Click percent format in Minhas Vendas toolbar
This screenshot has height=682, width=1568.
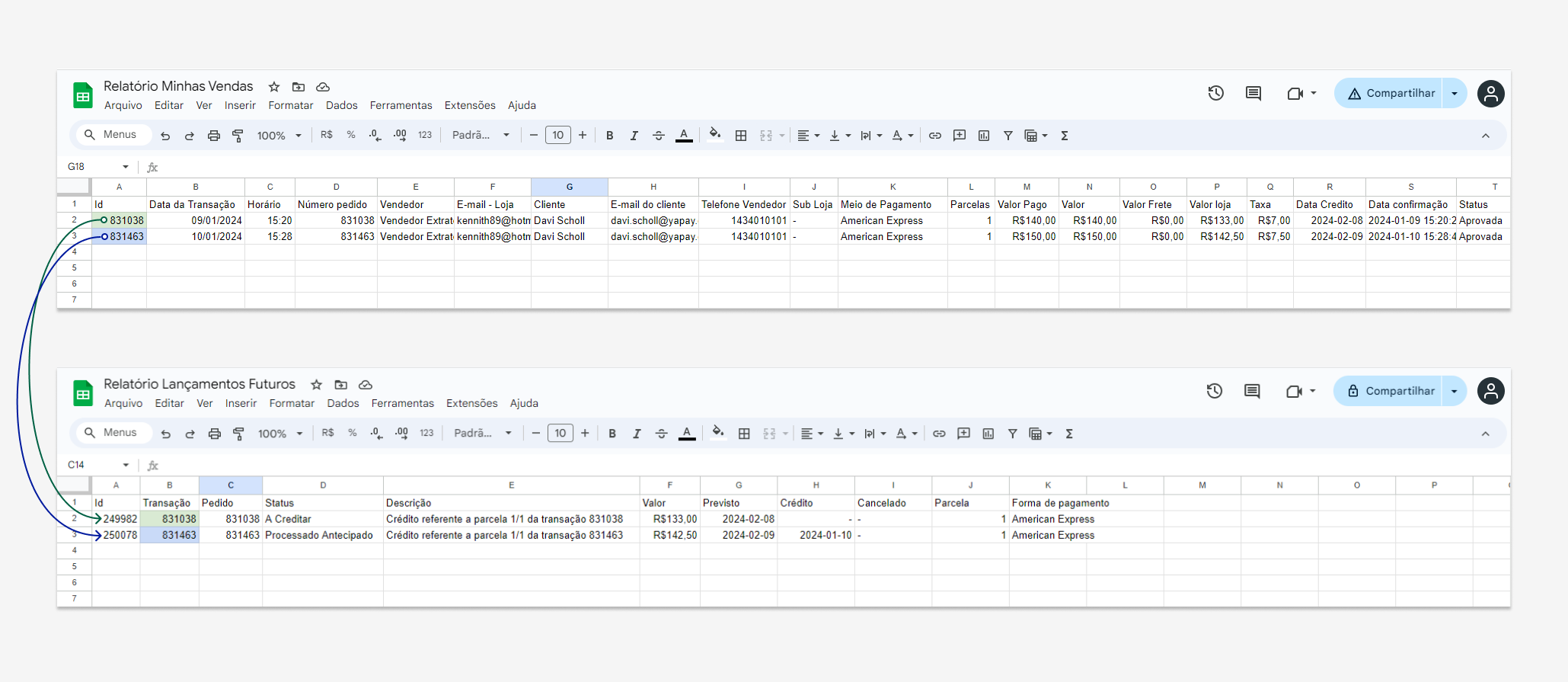[x=351, y=135]
